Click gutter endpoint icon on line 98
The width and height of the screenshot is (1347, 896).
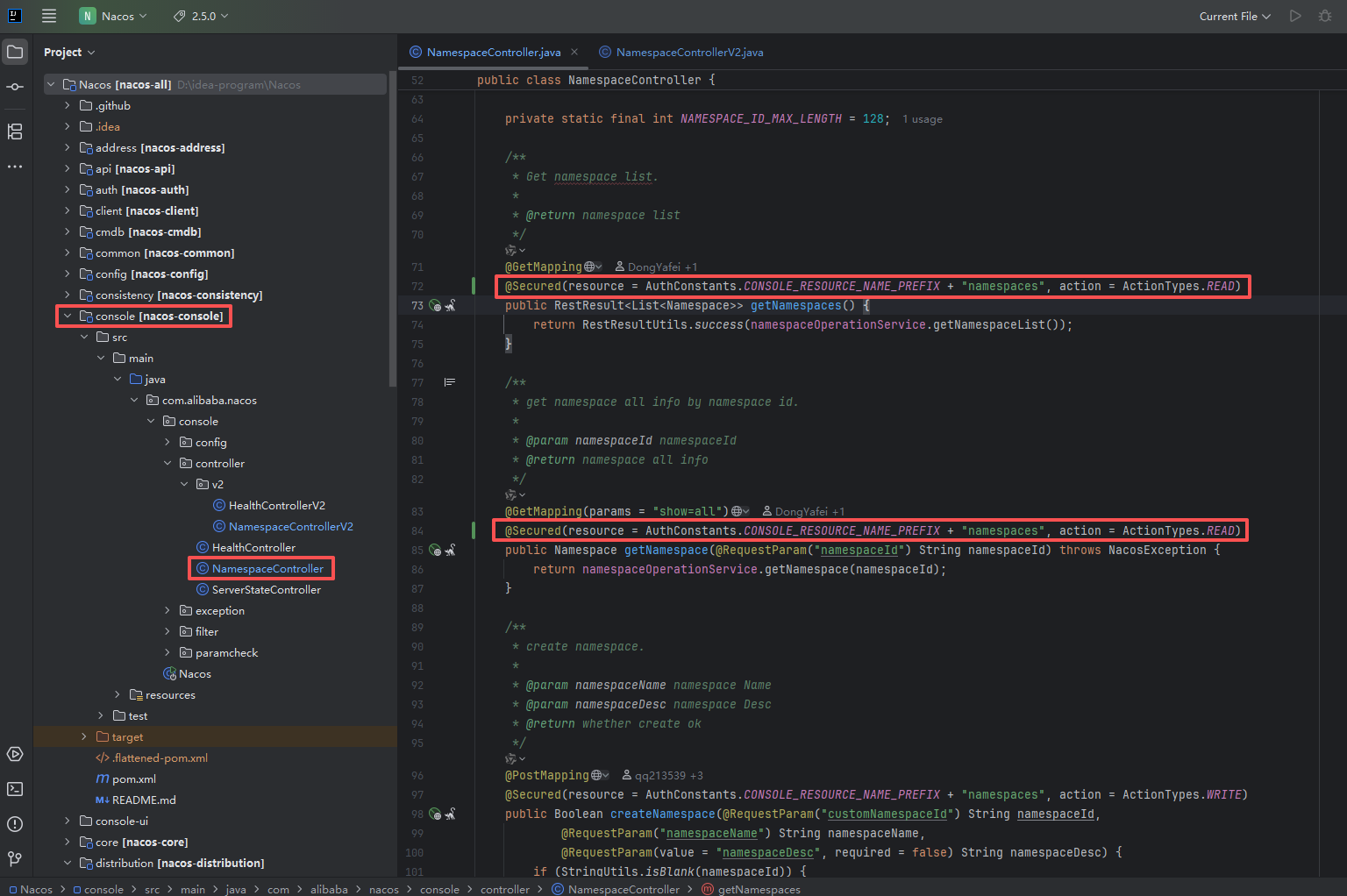[x=435, y=814]
